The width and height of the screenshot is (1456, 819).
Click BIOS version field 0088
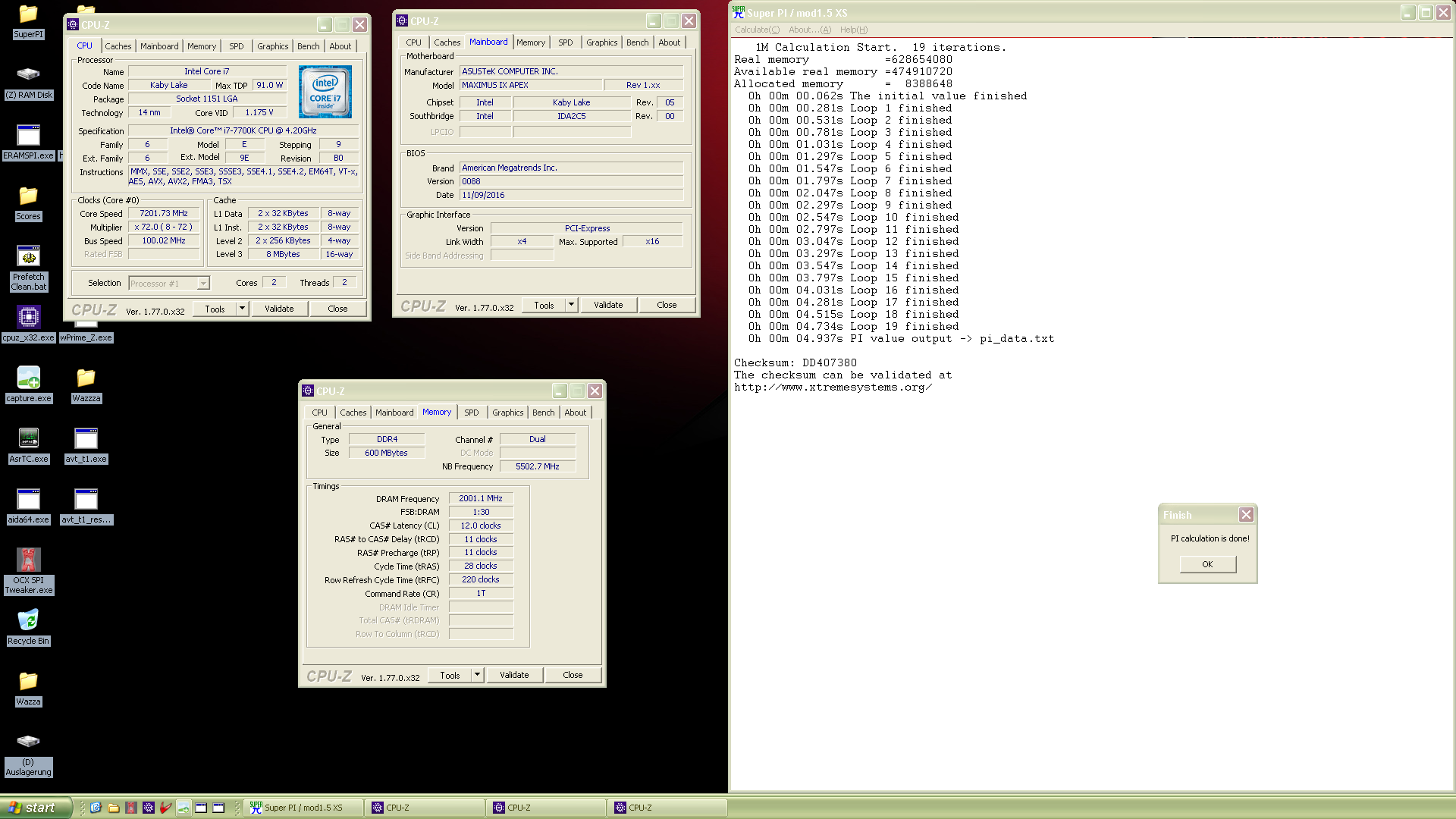[571, 182]
